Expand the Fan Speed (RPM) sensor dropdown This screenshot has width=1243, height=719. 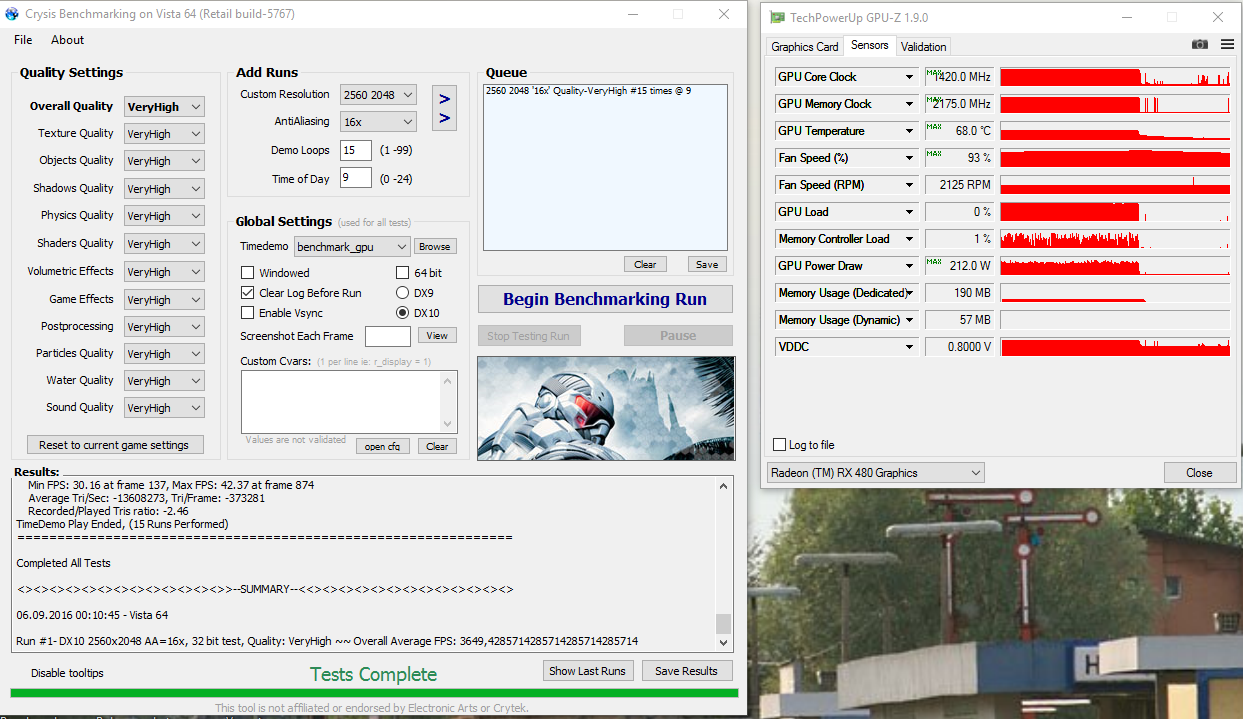pos(909,185)
